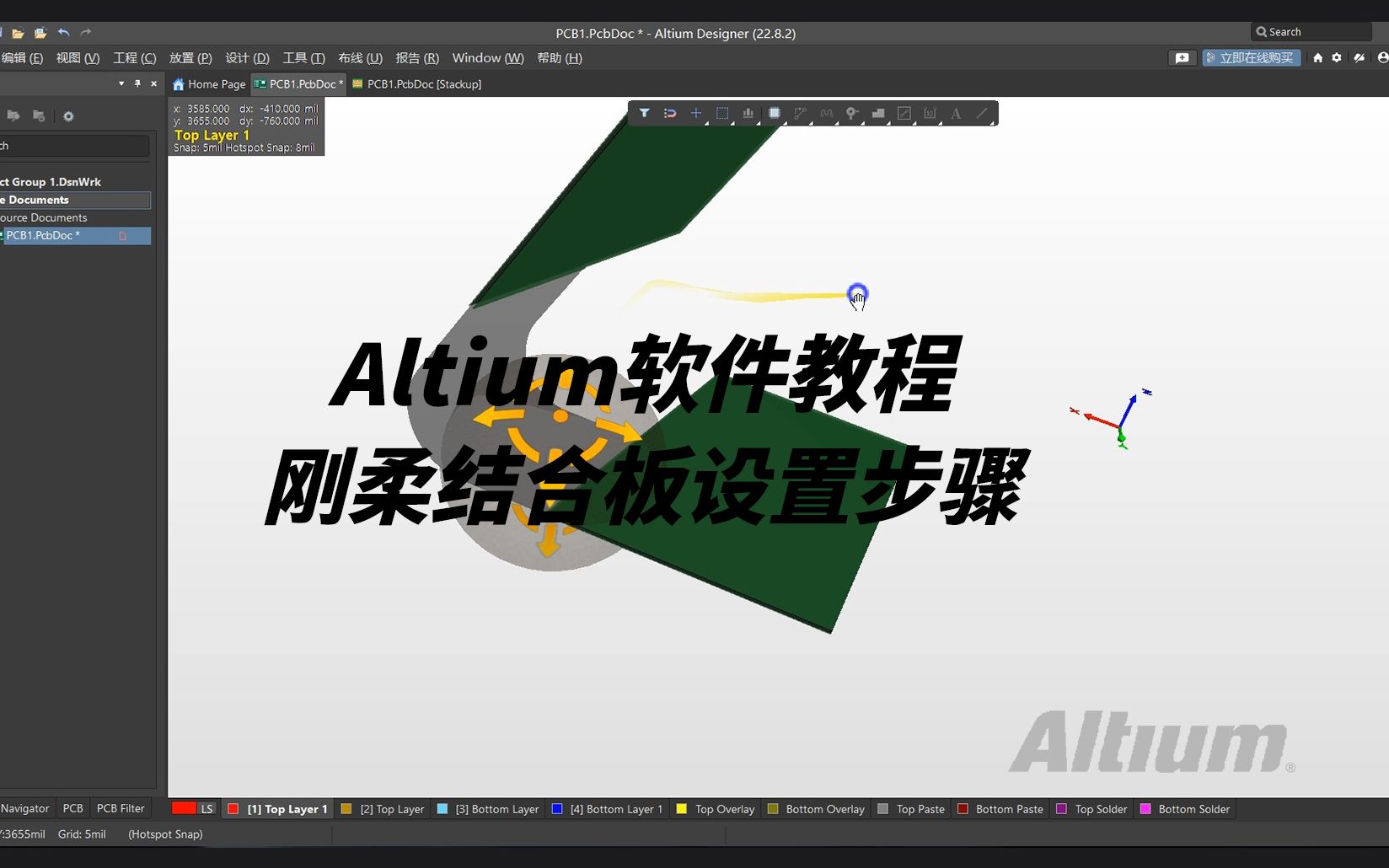This screenshot has height=868, width=1389.
Task: Select the [3] Bottom Layer tab
Action: 488,809
